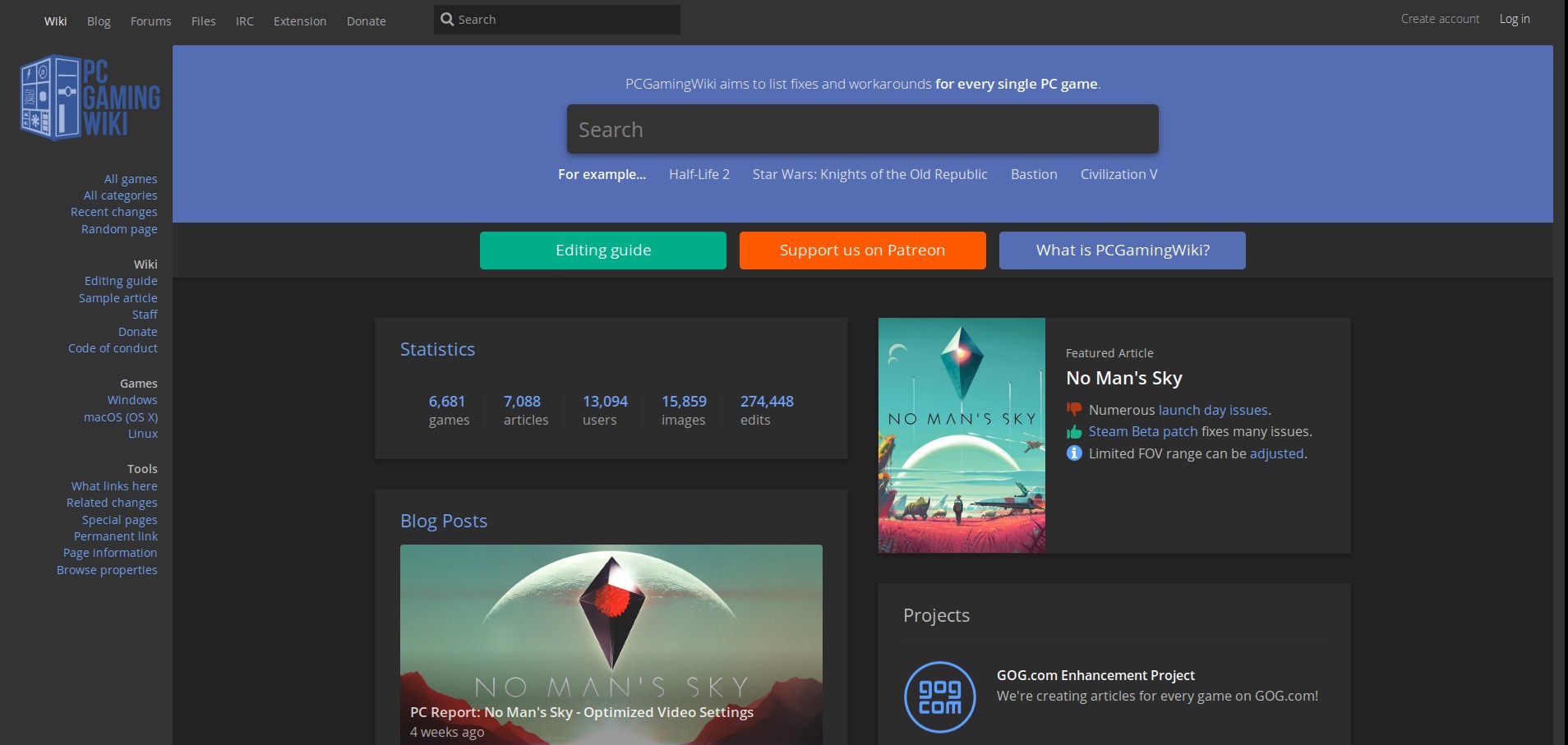Open Sample article in the sidebar
This screenshot has width=1568, height=745.
point(118,298)
